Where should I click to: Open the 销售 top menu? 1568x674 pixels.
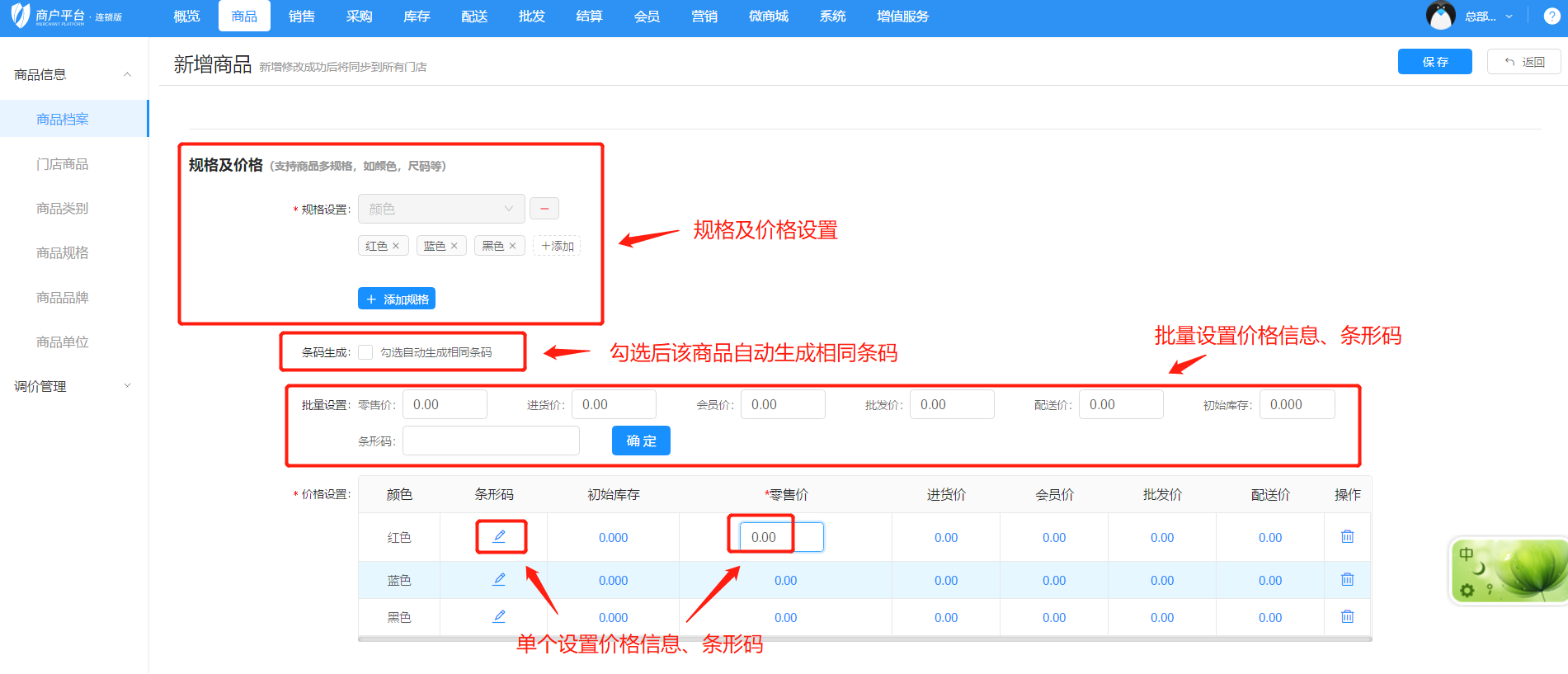pyautogui.click(x=302, y=16)
